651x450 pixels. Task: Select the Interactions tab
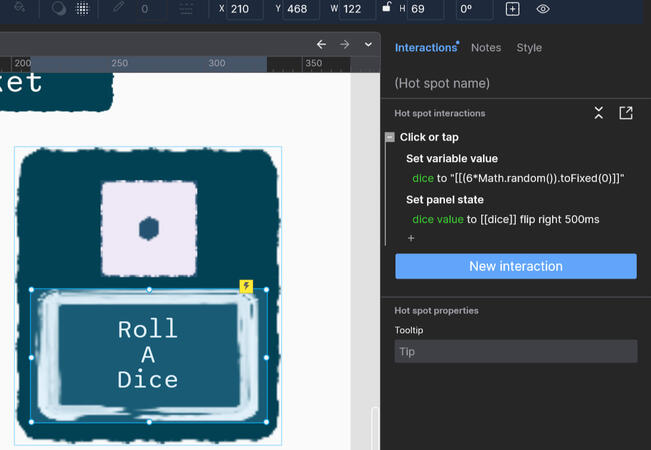click(x=425, y=47)
